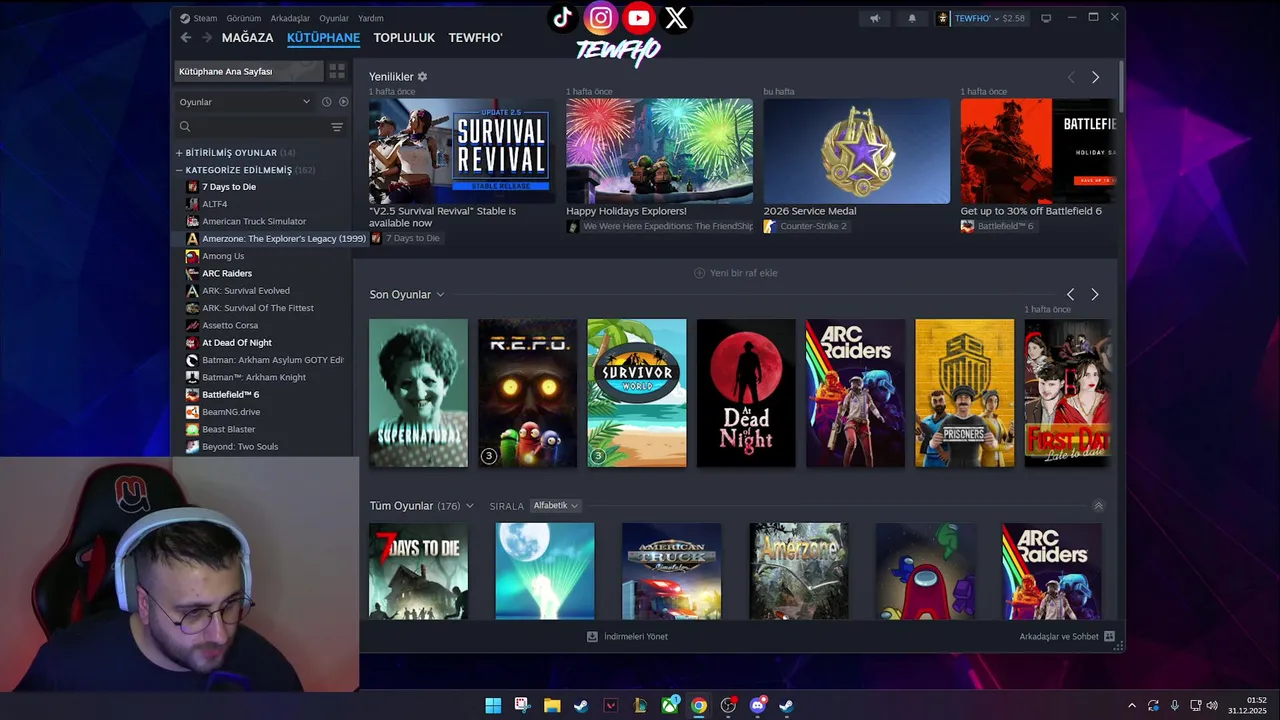The height and width of the screenshot is (720, 1280).
Task: Open İndirmeleri Yönet
Action: click(627, 637)
